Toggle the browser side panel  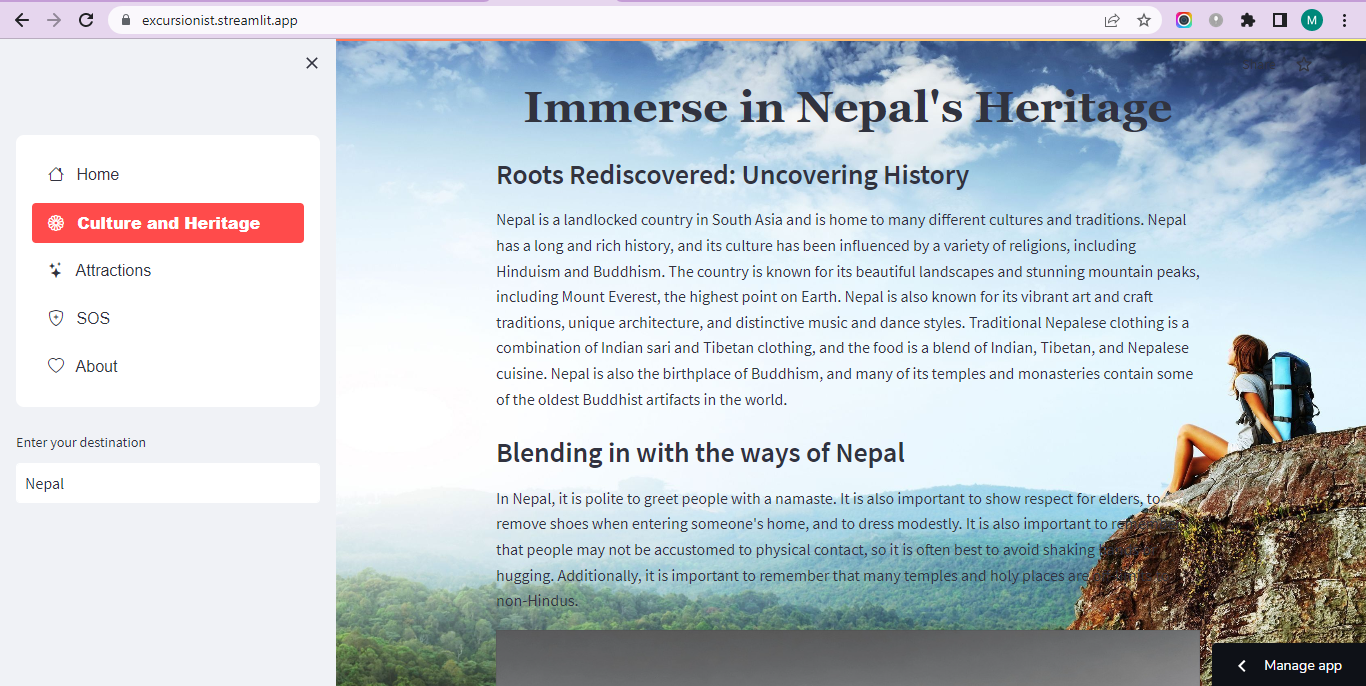point(1279,20)
